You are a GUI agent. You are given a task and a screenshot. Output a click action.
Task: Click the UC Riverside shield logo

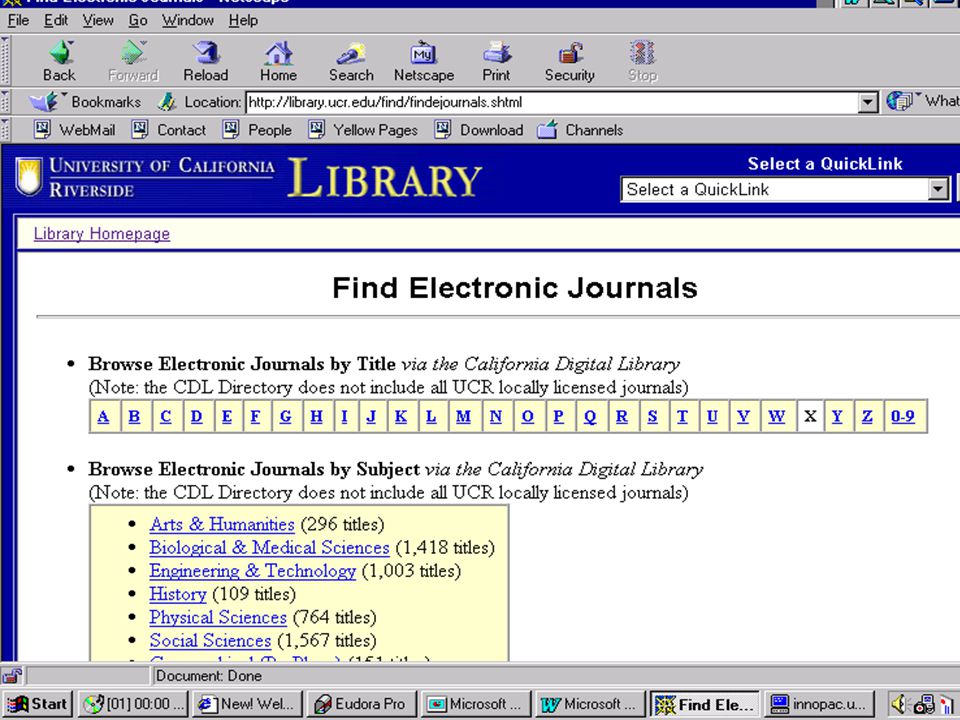click(x=29, y=177)
